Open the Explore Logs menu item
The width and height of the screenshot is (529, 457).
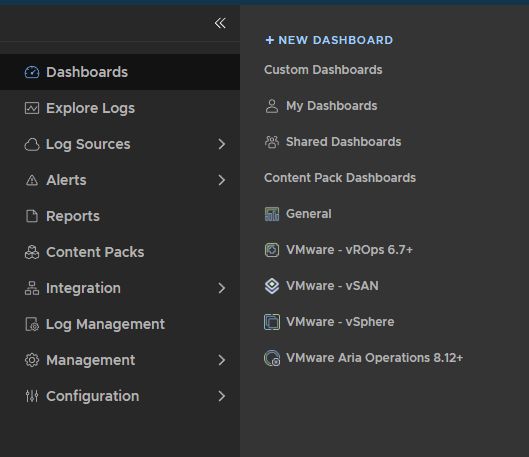120,108
